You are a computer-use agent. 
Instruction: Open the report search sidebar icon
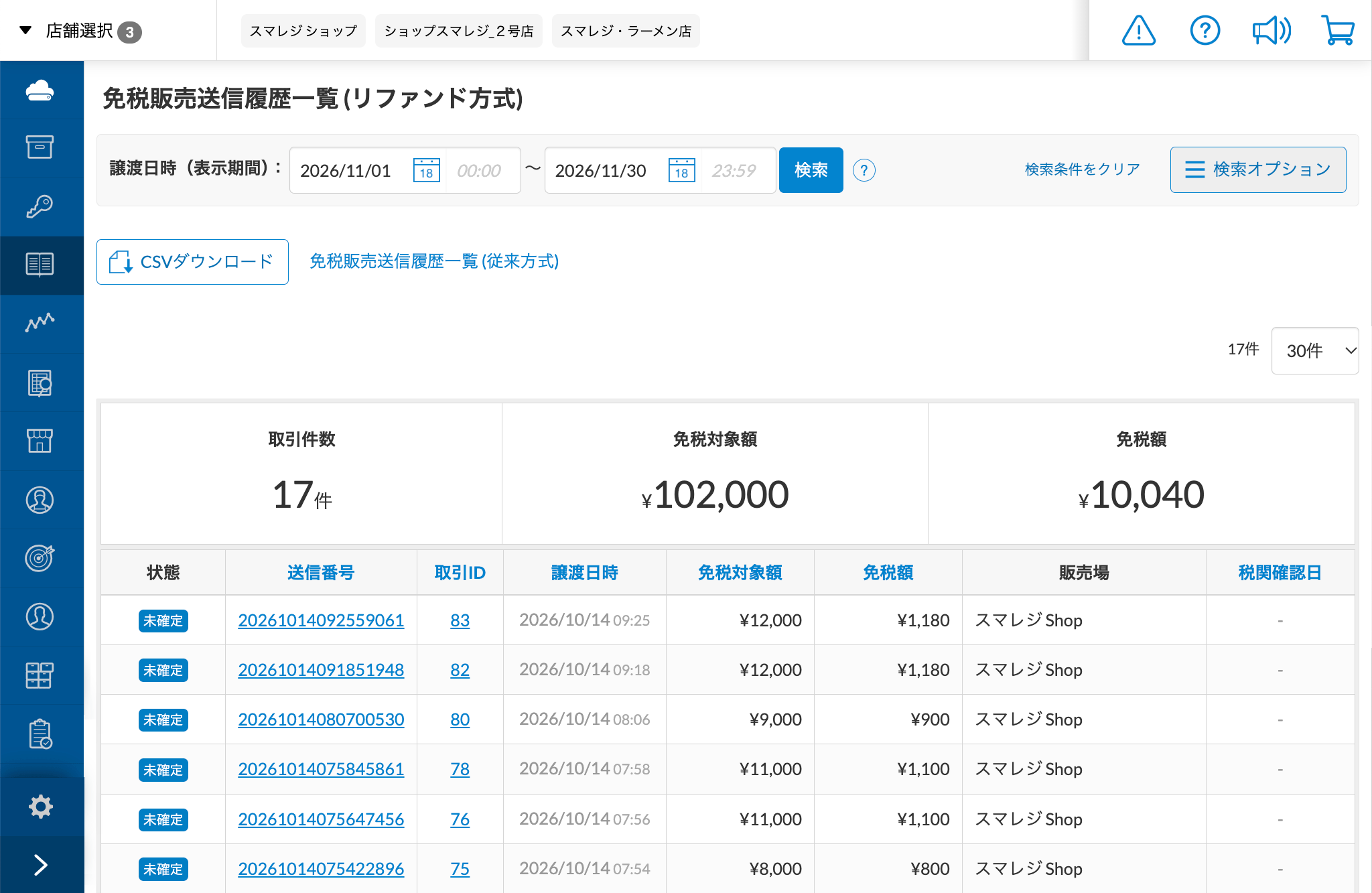[x=40, y=383]
